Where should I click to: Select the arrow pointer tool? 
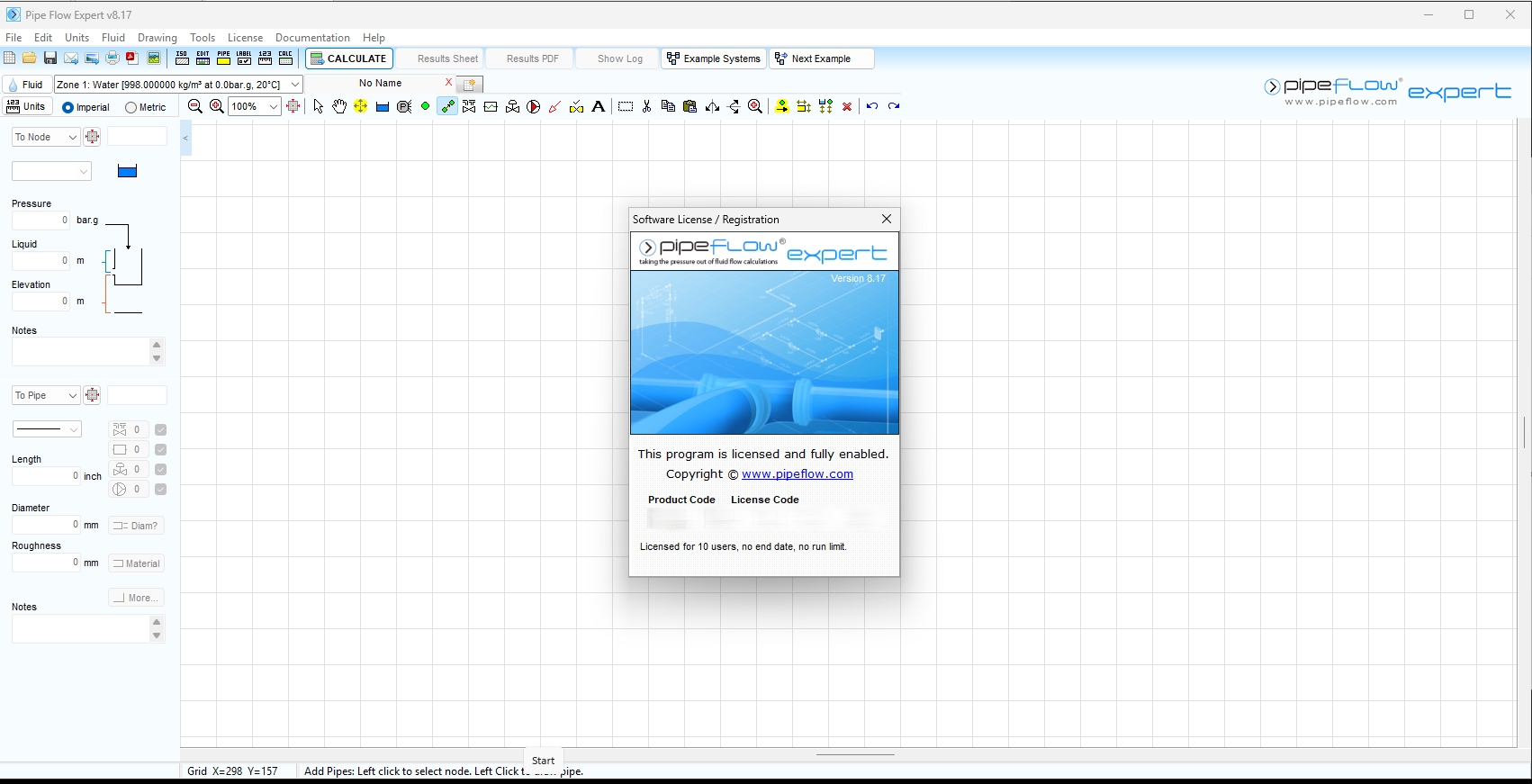point(318,106)
